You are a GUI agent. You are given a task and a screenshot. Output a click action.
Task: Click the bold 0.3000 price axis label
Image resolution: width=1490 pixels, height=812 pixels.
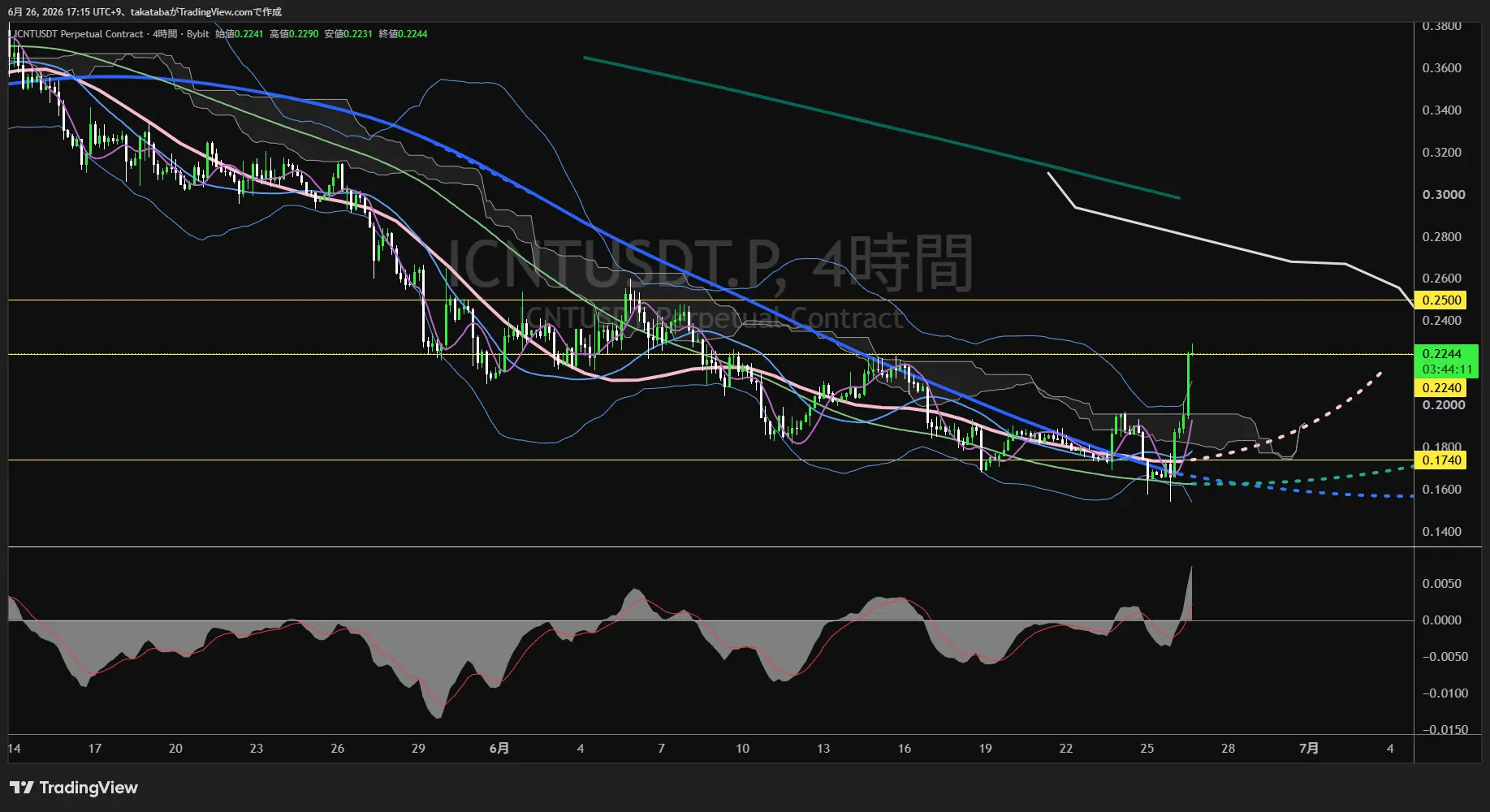(1444, 195)
